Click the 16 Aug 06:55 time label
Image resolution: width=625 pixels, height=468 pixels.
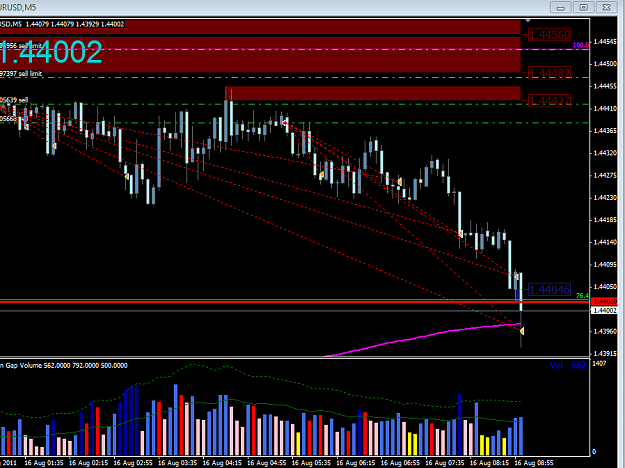[400, 463]
